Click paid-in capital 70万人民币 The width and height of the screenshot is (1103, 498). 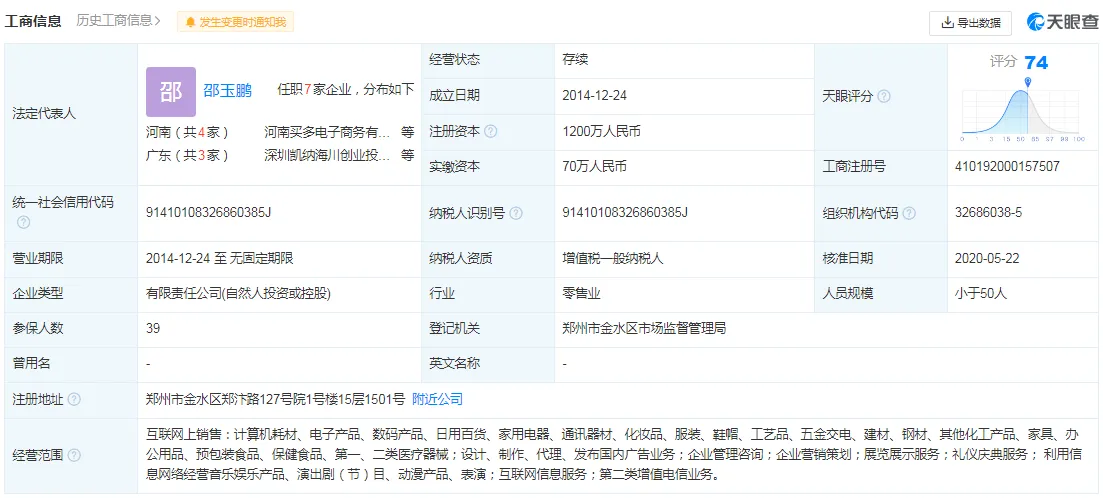point(594,167)
